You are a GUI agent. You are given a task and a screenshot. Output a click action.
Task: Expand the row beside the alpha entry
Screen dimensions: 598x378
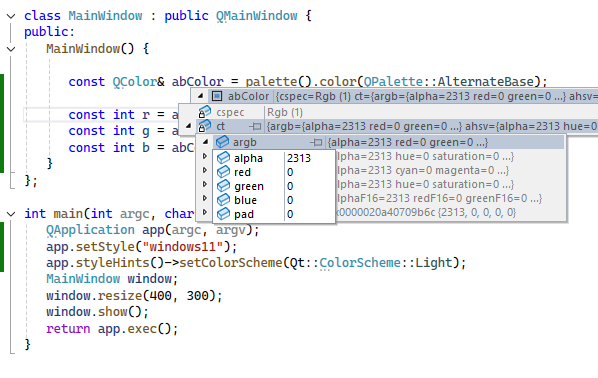[x=205, y=156]
